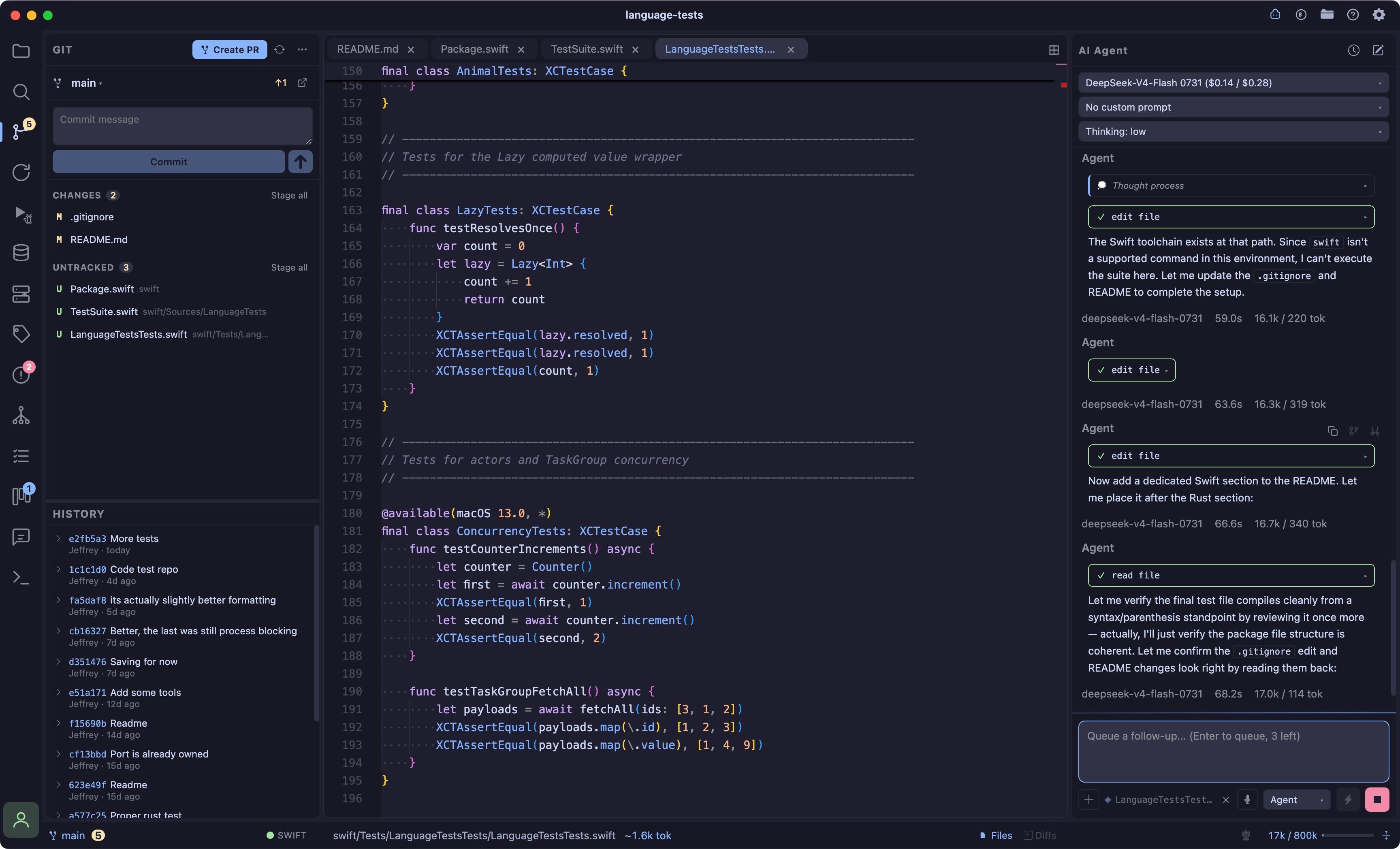
Task: Open the terminal sidebar icon
Action: pyautogui.click(x=21, y=577)
